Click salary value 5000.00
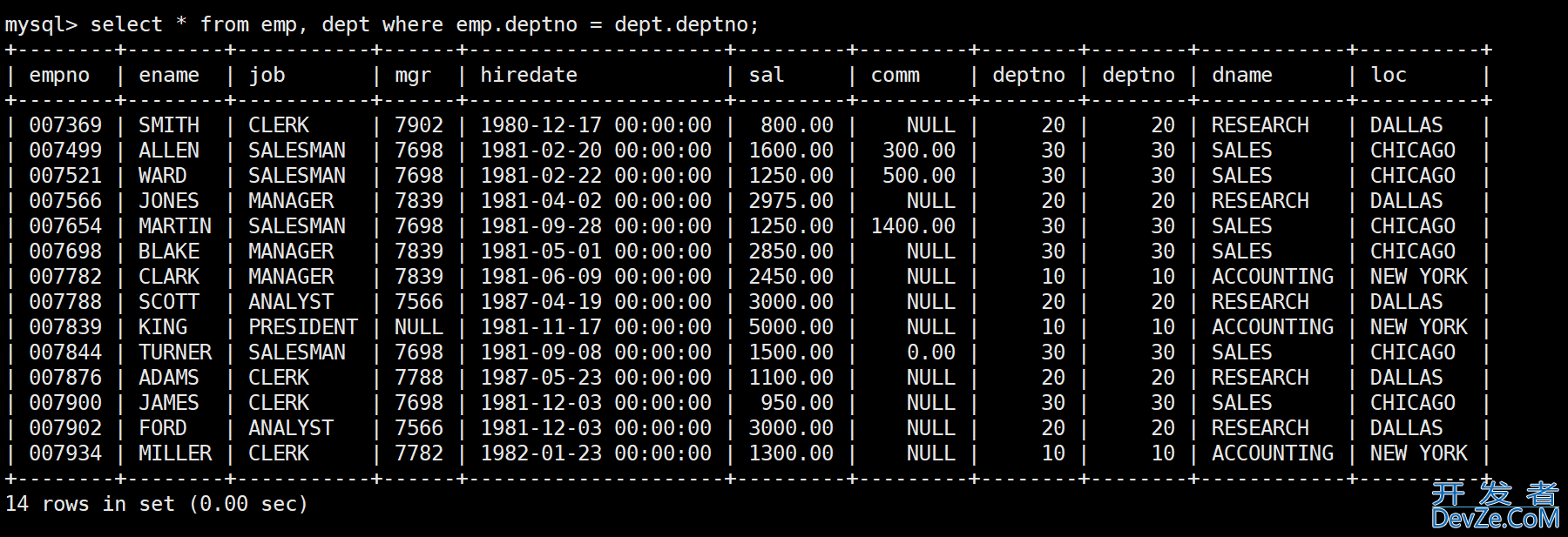The height and width of the screenshot is (537, 1568). (791, 327)
